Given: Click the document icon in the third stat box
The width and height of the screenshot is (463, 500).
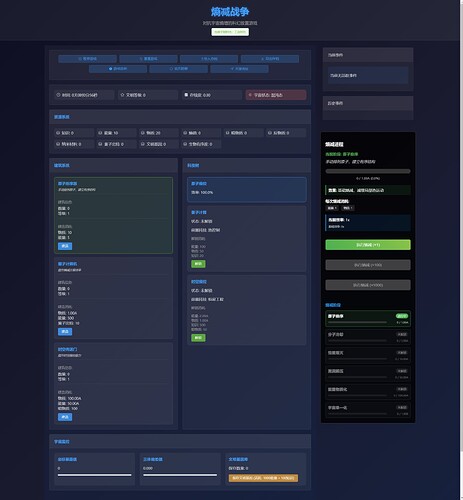Looking at the screenshot, I should 186,95.
